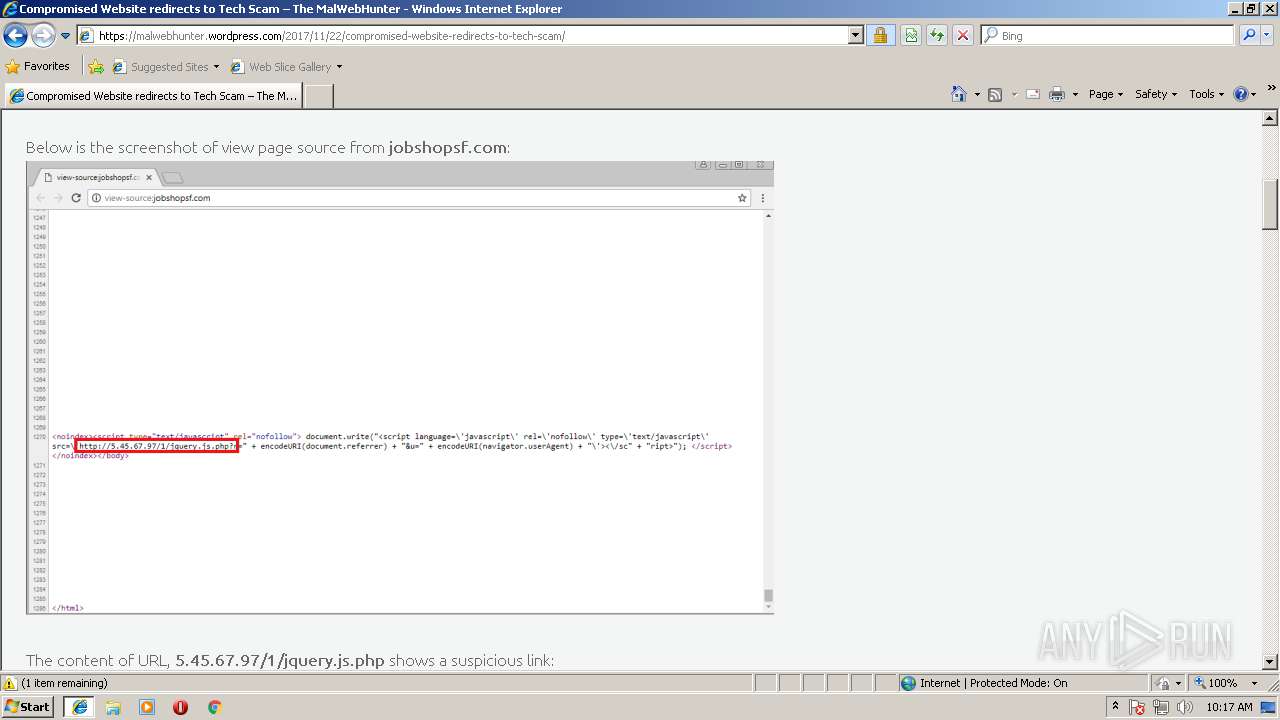Click Internet Explorer taskbar icon
Viewport: 1280px width, 720px height.
(x=79, y=707)
